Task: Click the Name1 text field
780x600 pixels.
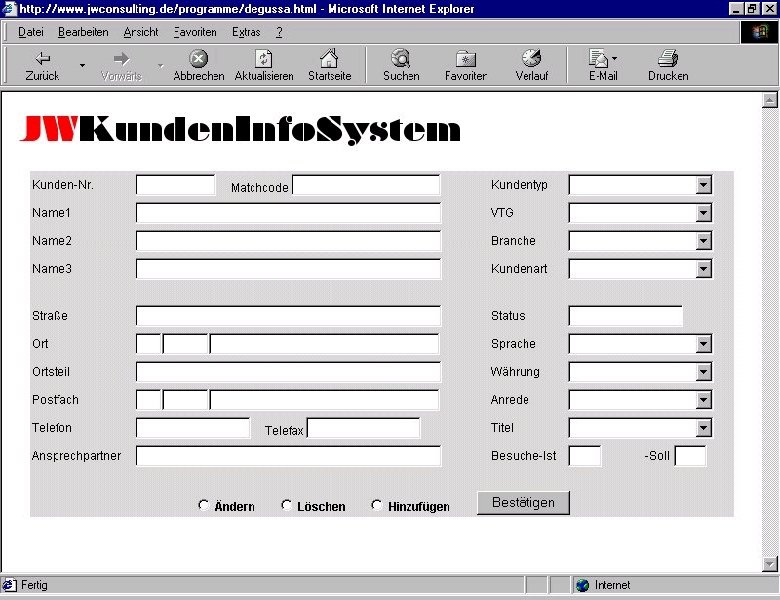Action: tap(289, 213)
